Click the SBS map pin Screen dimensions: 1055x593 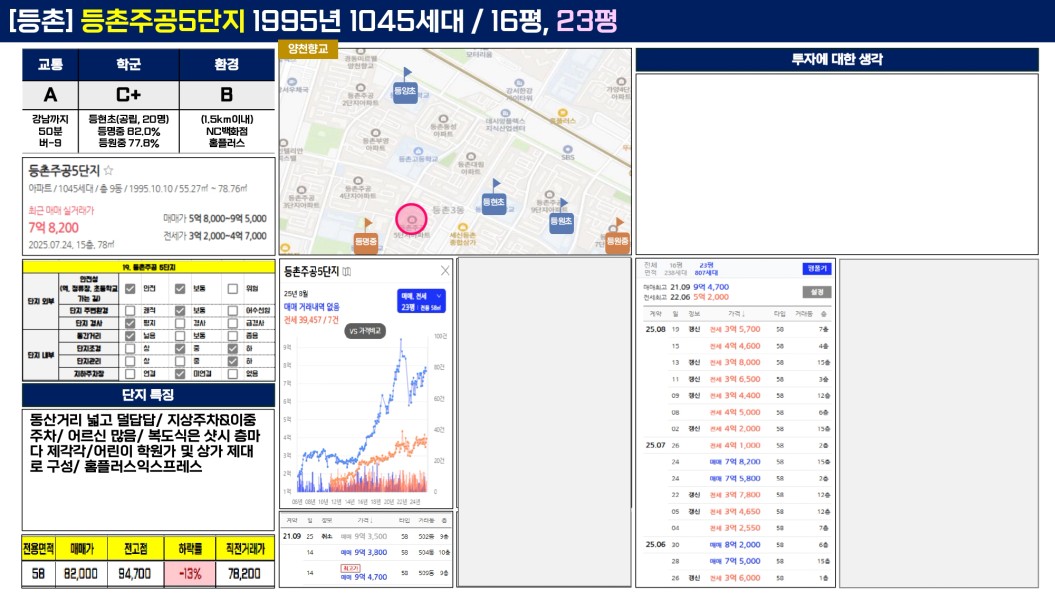pyautogui.click(x=568, y=149)
